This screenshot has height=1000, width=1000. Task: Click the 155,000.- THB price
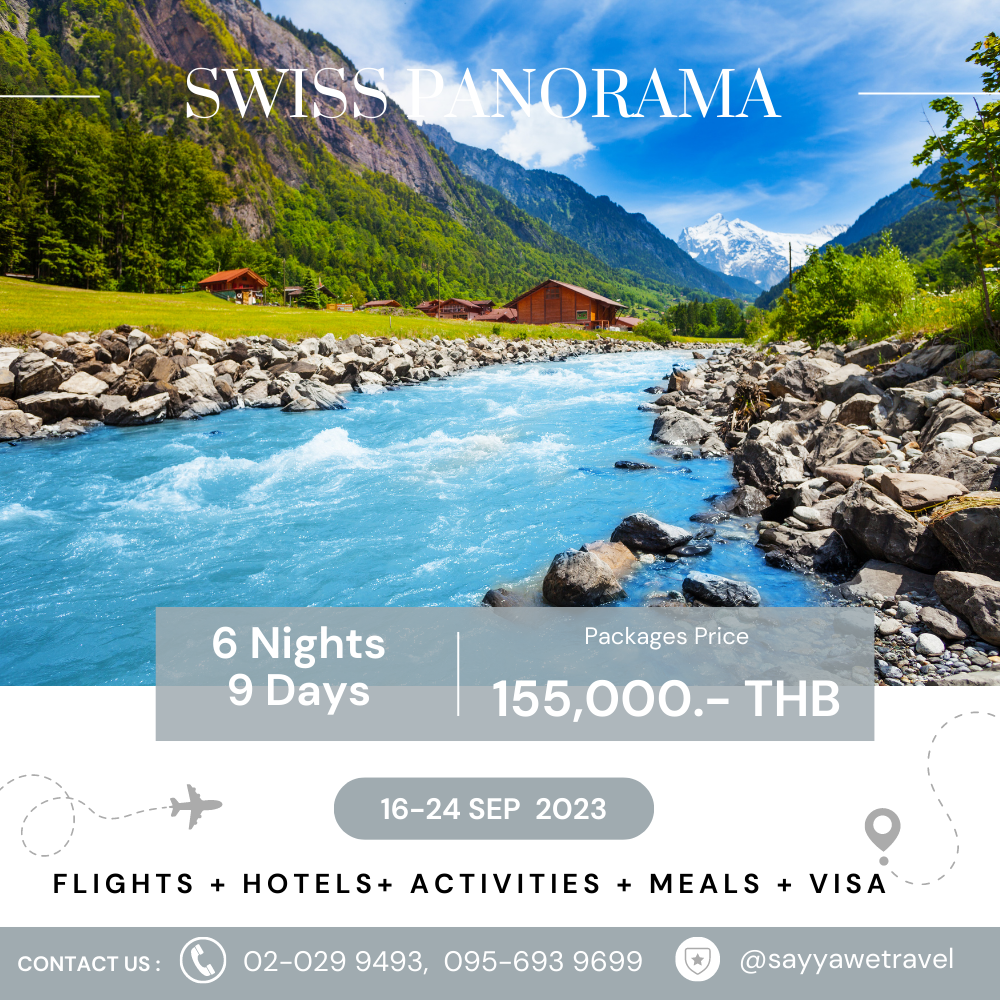(x=666, y=700)
